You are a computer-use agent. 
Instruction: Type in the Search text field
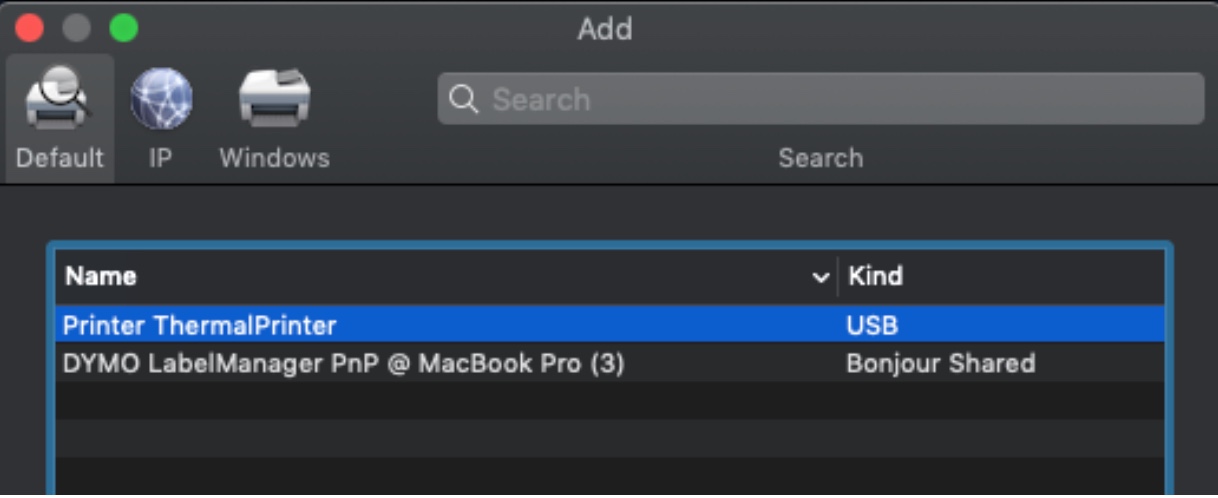[x=840, y=99]
